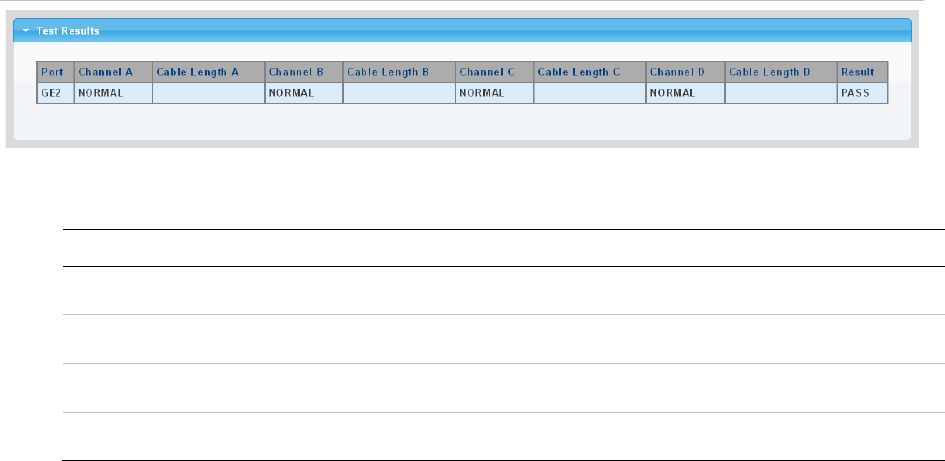Click the Cable Length A header

coord(209,72)
